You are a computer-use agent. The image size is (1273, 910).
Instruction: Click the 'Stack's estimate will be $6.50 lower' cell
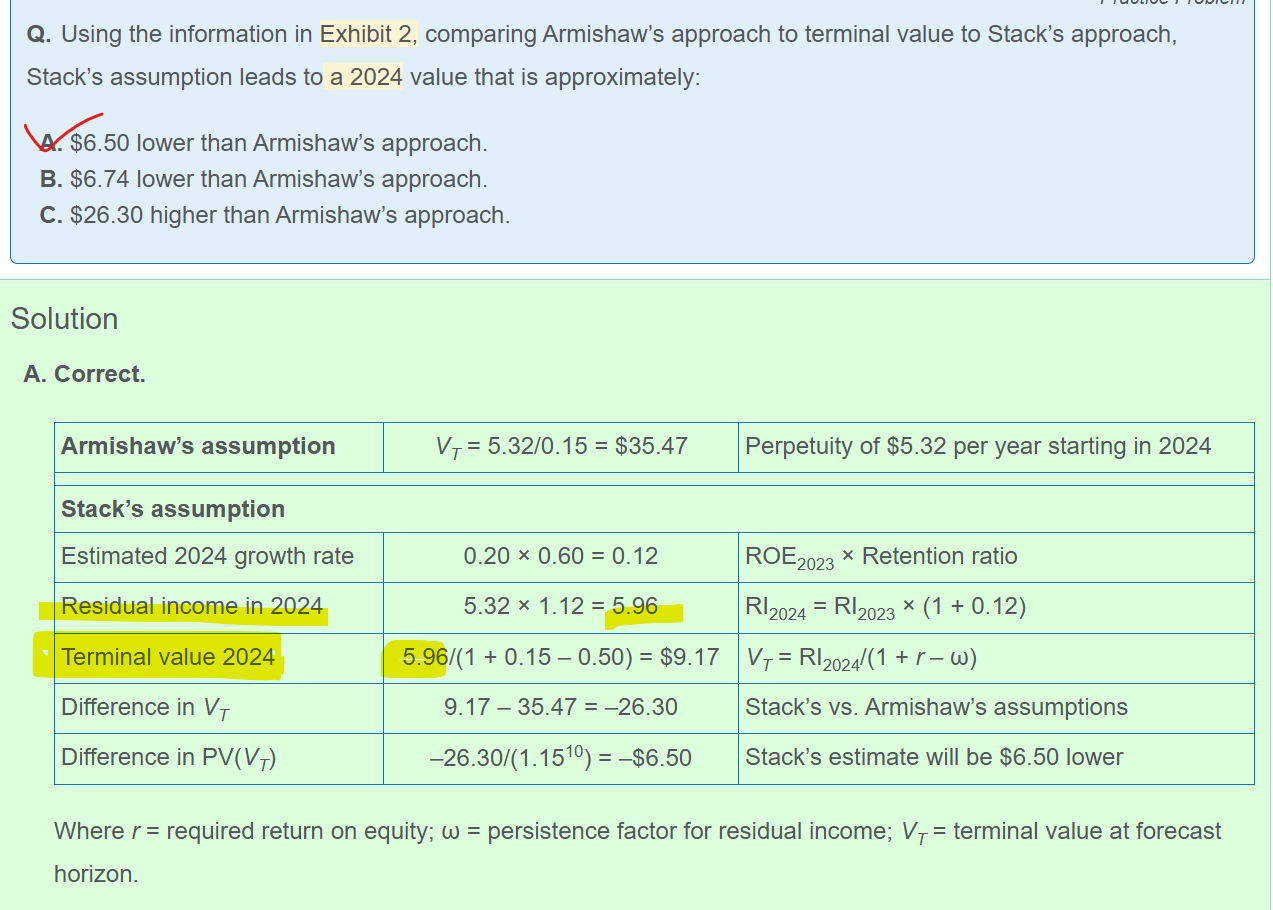tap(934, 758)
